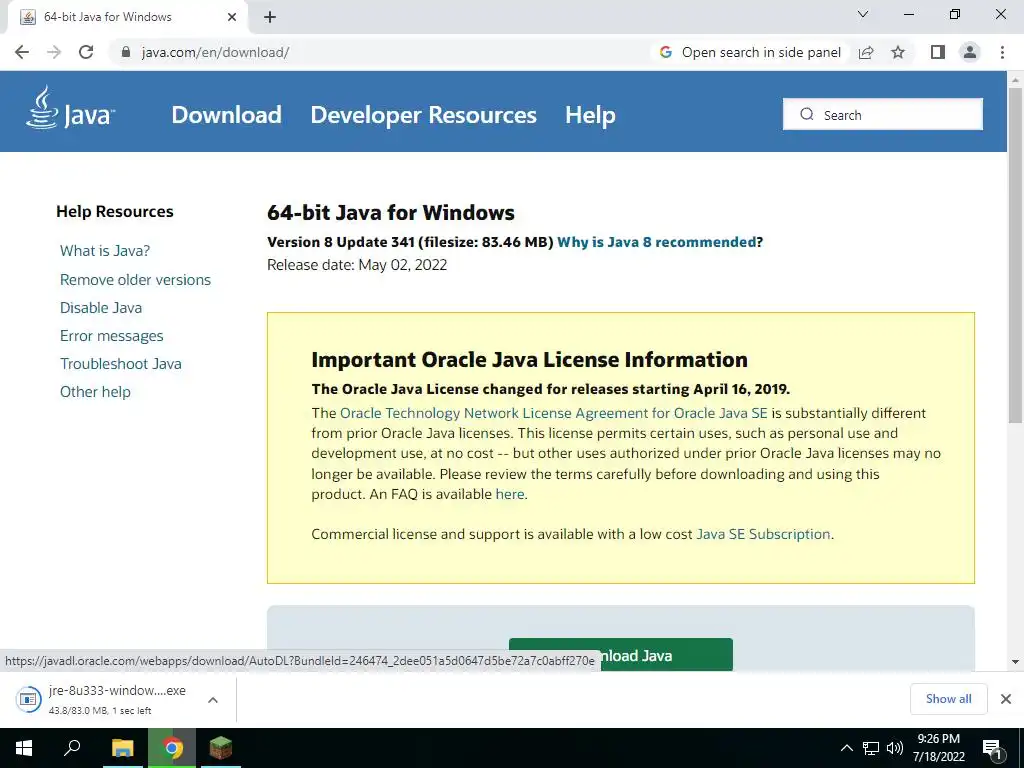
Task: Open What is Java? link
Action: pos(105,251)
